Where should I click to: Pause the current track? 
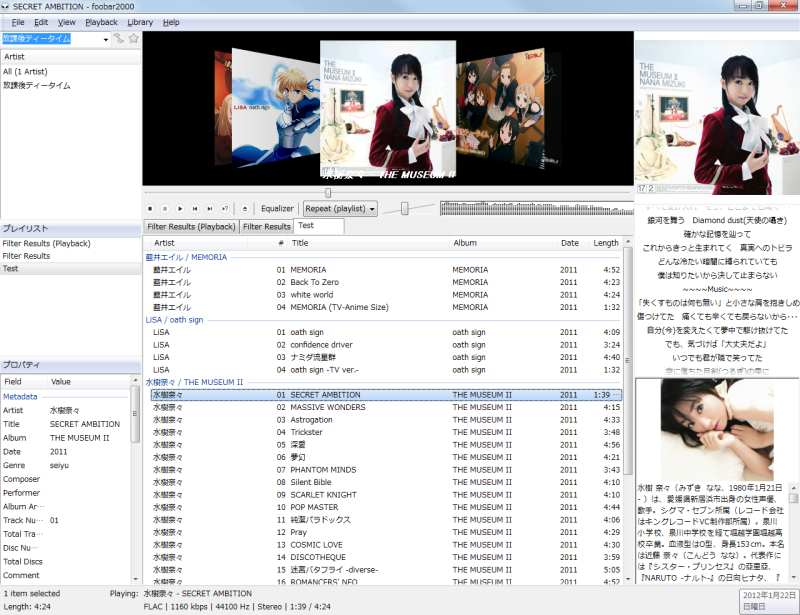165,209
